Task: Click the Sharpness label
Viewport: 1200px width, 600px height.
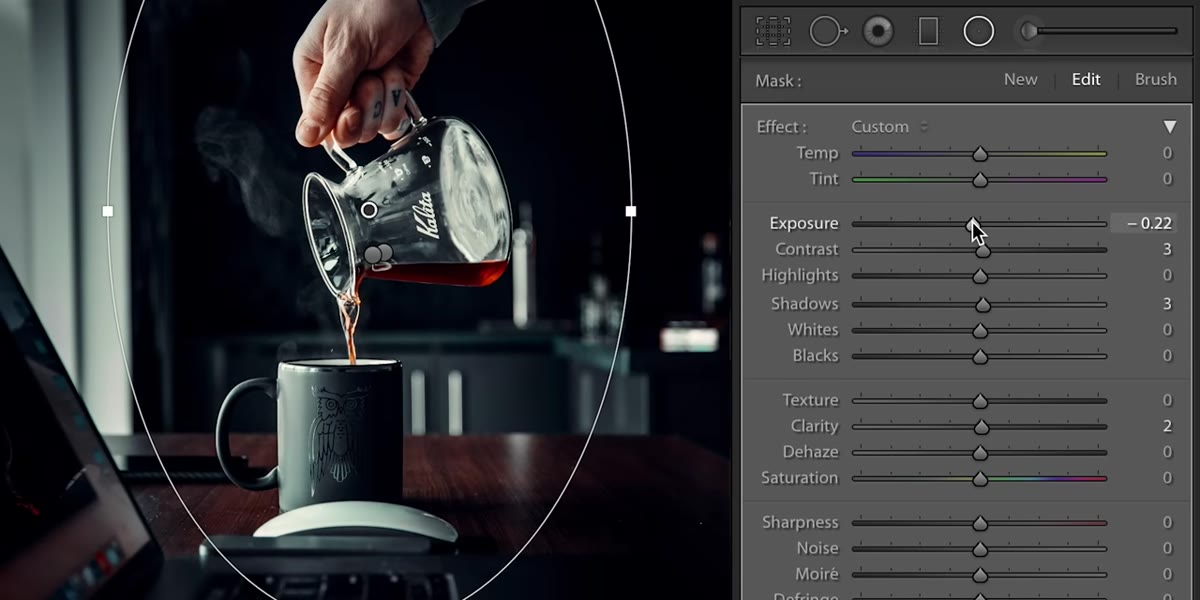Action: pyautogui.click(x=800, y=522)
